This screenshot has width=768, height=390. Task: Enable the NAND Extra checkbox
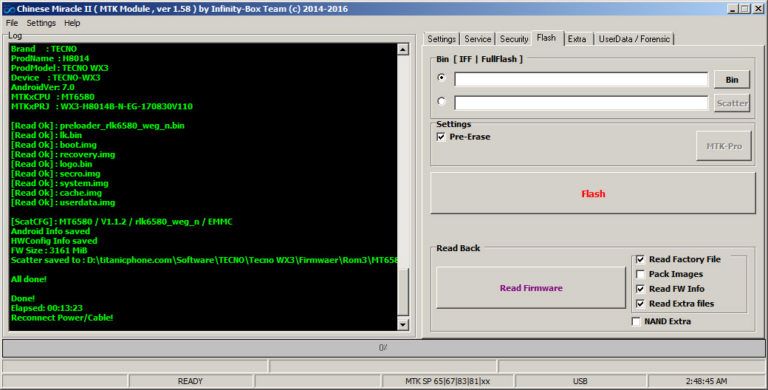tap(636, 321)
